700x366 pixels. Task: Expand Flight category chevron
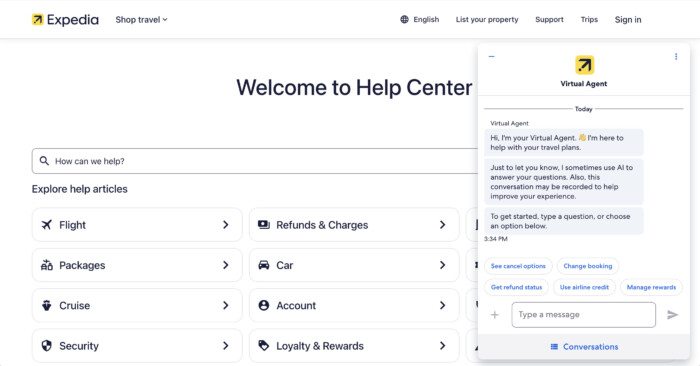(x=225, y=225)
